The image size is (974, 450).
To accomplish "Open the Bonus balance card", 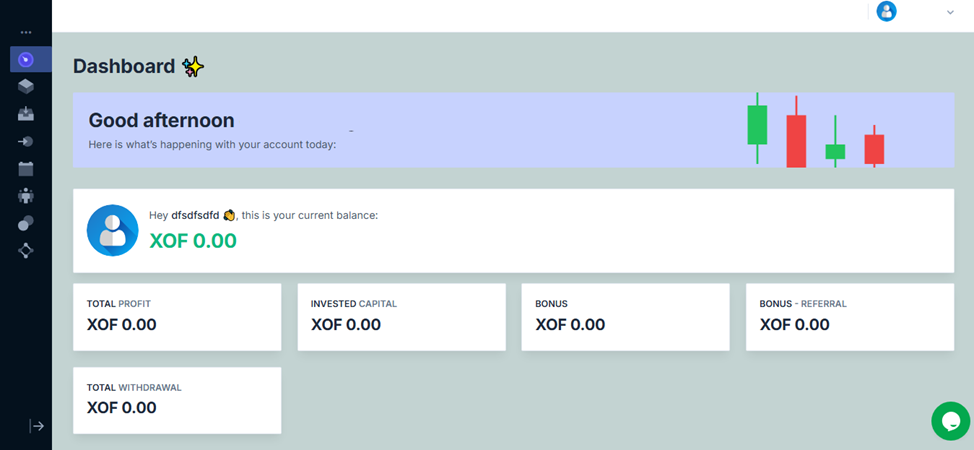I will [625, 316].
